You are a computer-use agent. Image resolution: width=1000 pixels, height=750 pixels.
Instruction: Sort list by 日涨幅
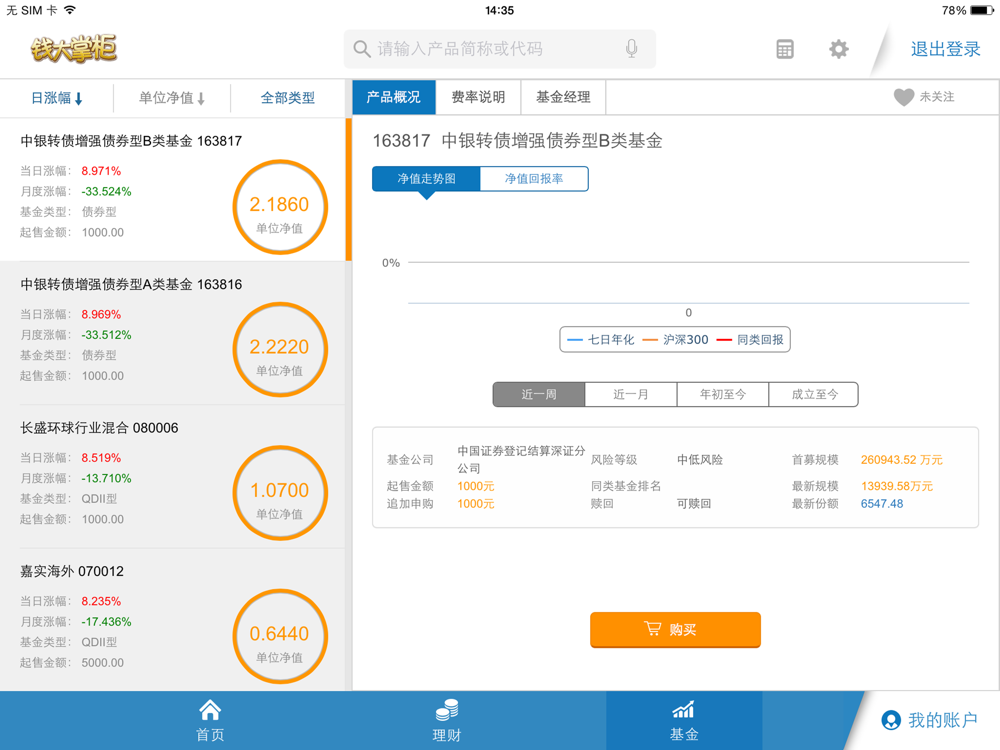tap(57, 98)
